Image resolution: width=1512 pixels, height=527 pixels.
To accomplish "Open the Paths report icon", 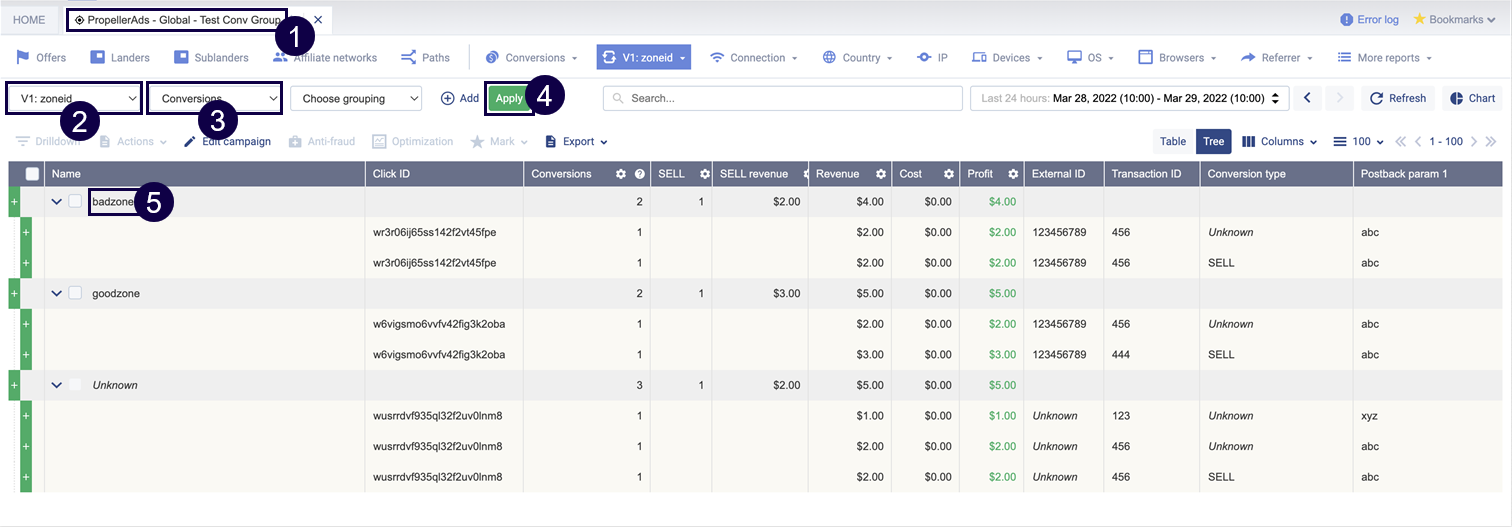I will (408, 58).
